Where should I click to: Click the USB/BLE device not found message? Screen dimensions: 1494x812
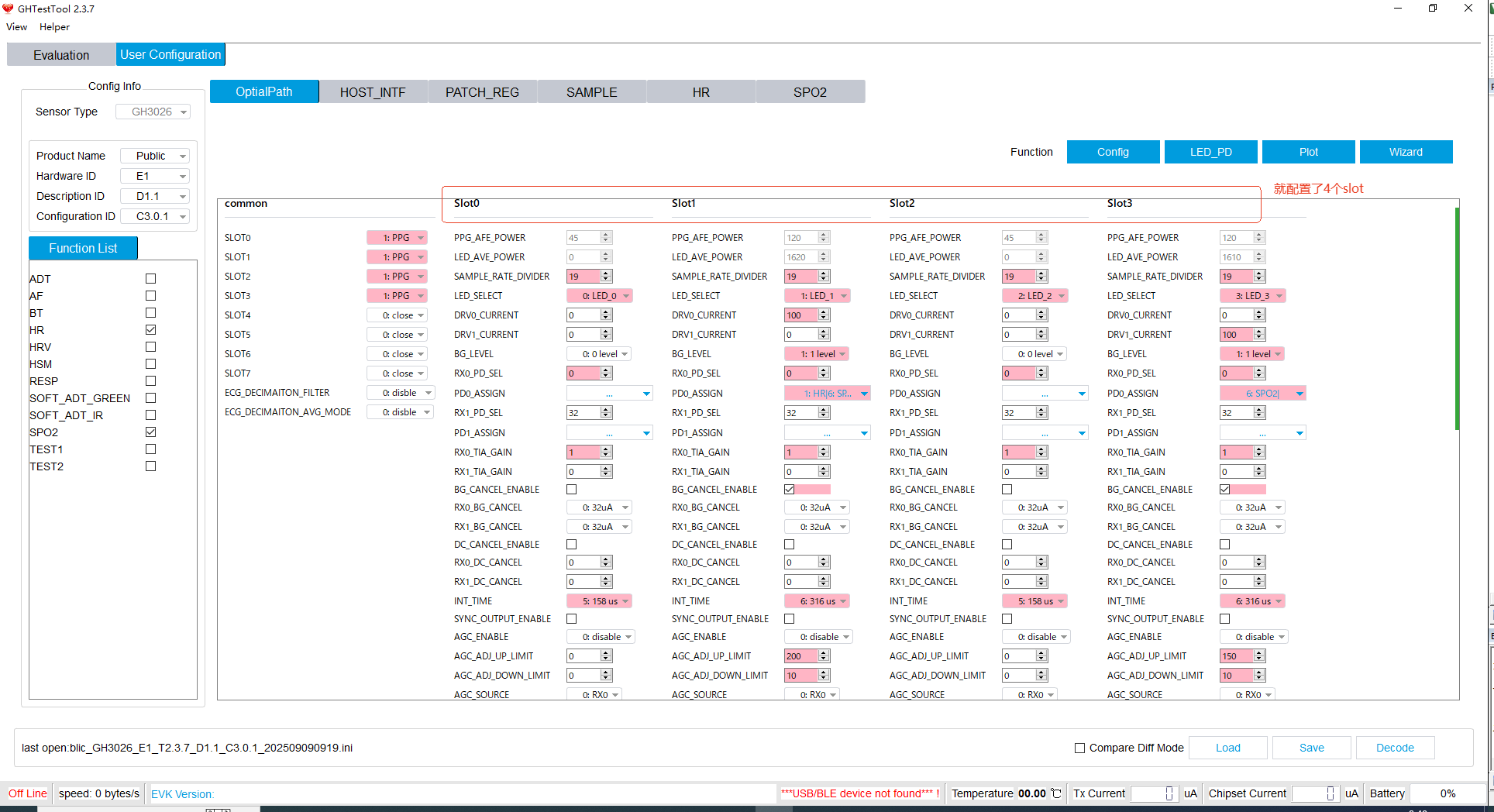coord(860,793)
